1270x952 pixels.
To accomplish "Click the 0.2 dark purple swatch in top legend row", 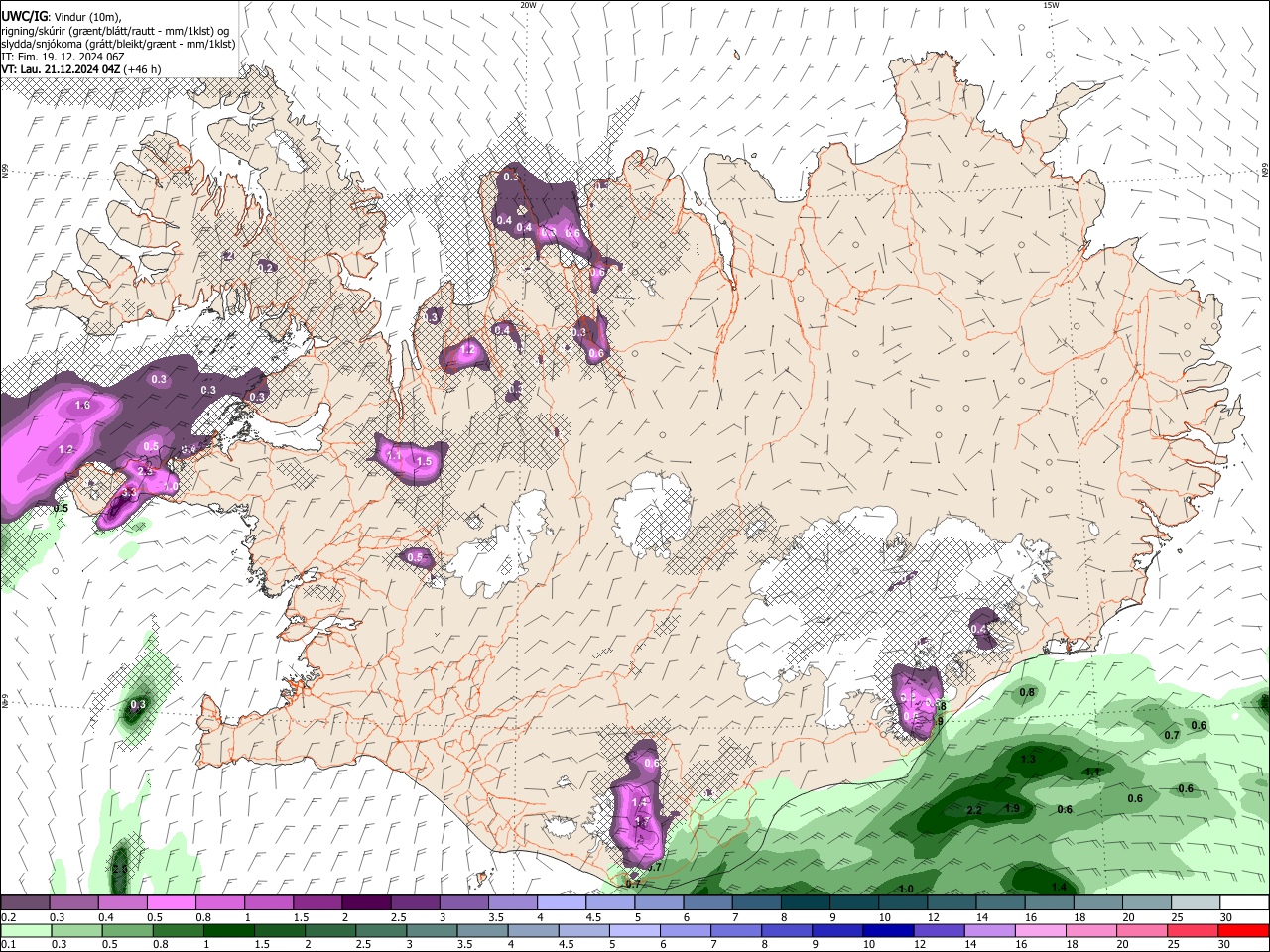I will [x=25, y=903].
